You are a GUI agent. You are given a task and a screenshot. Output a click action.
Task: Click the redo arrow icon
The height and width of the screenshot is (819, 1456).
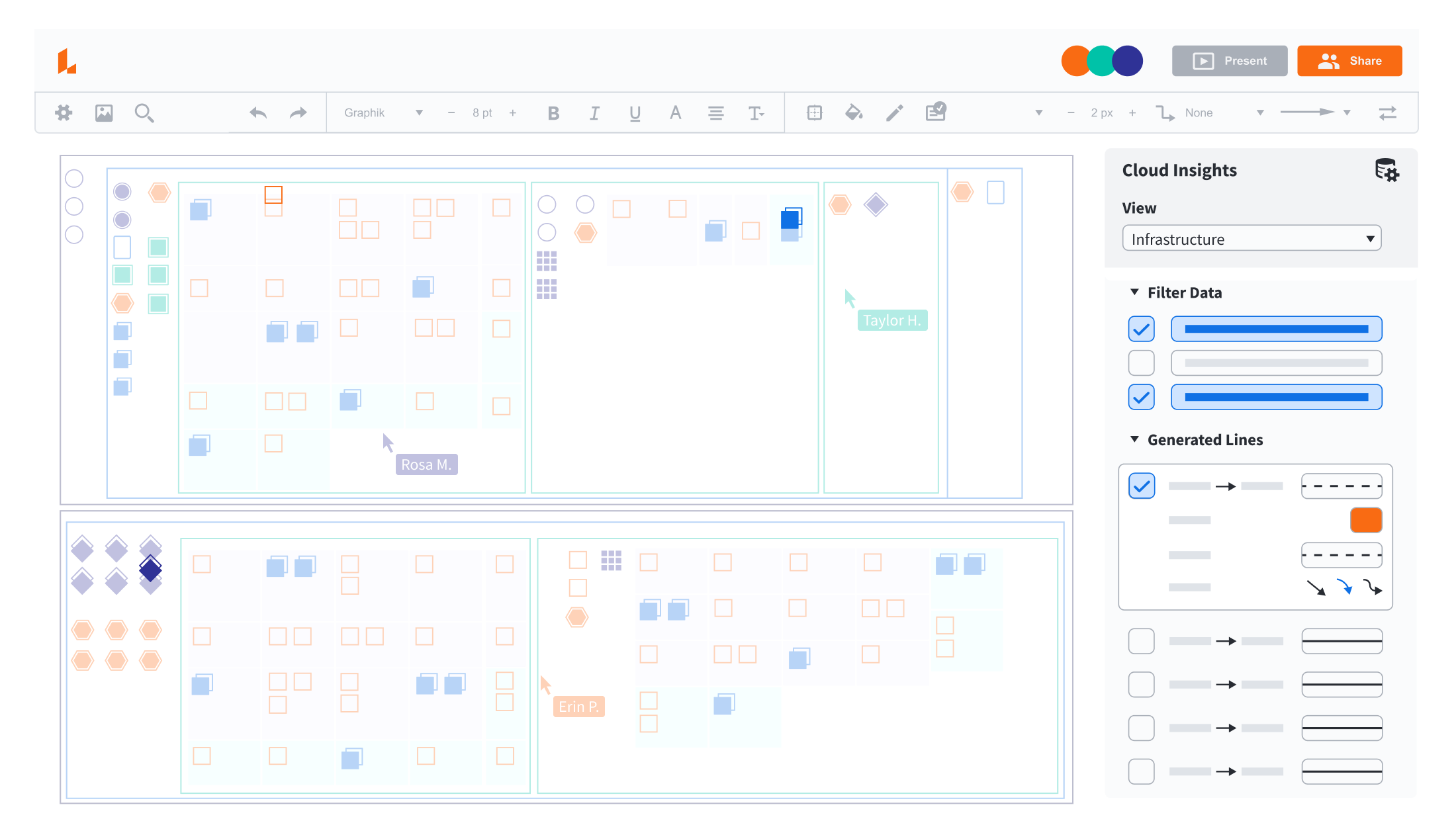[x=298, y=113]
